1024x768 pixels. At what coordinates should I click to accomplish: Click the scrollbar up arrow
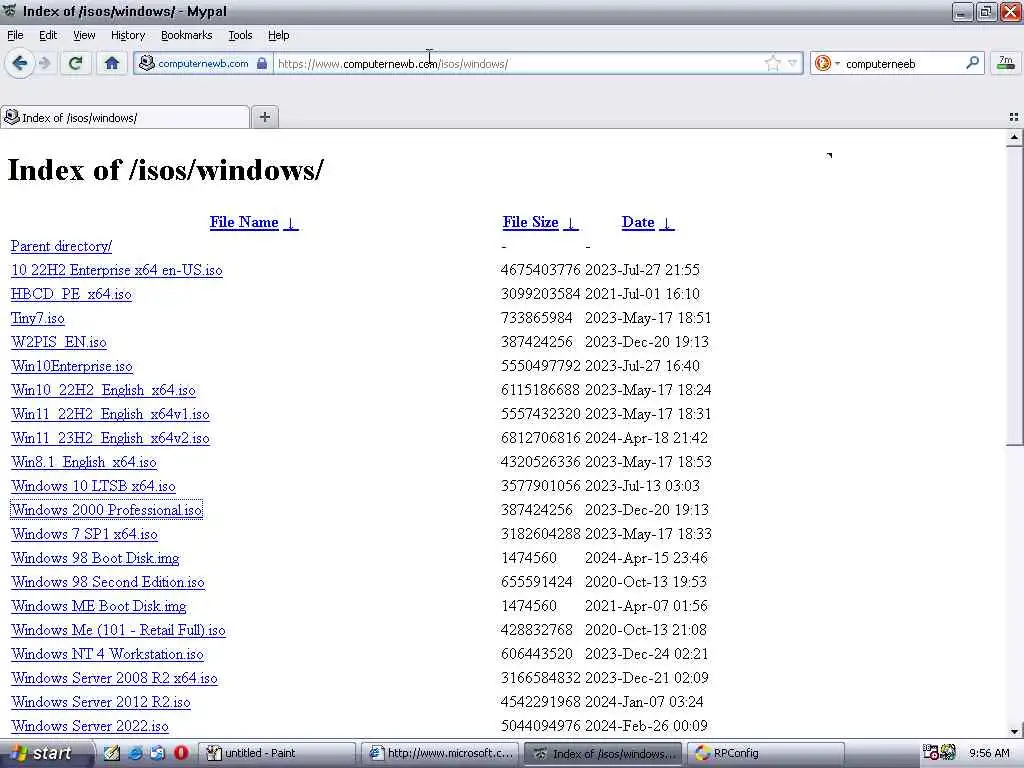coord(1014,137)
